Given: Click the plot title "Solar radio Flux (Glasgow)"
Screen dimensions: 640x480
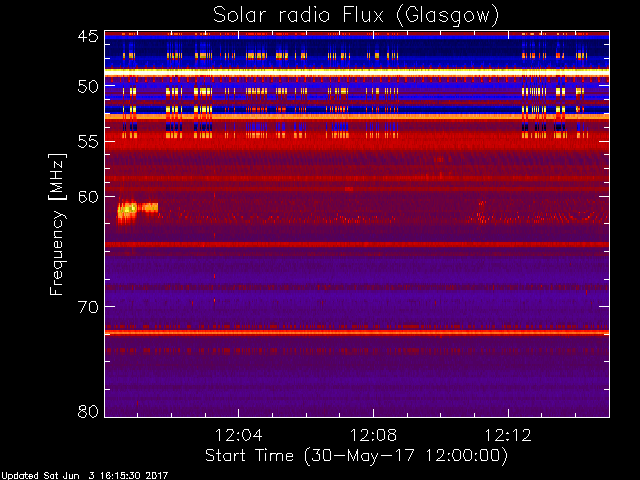Looking at the screenshot, I should (x=356, y=16).
